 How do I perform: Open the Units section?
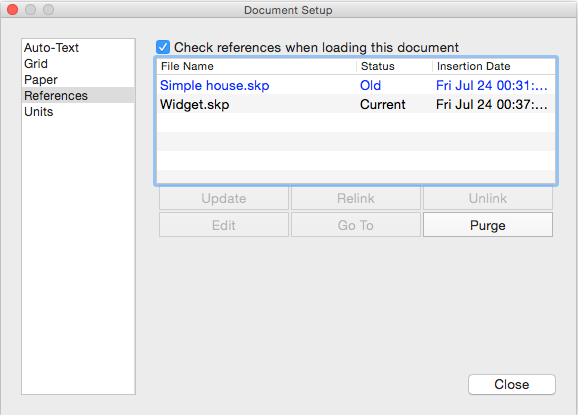pos(78,112)
